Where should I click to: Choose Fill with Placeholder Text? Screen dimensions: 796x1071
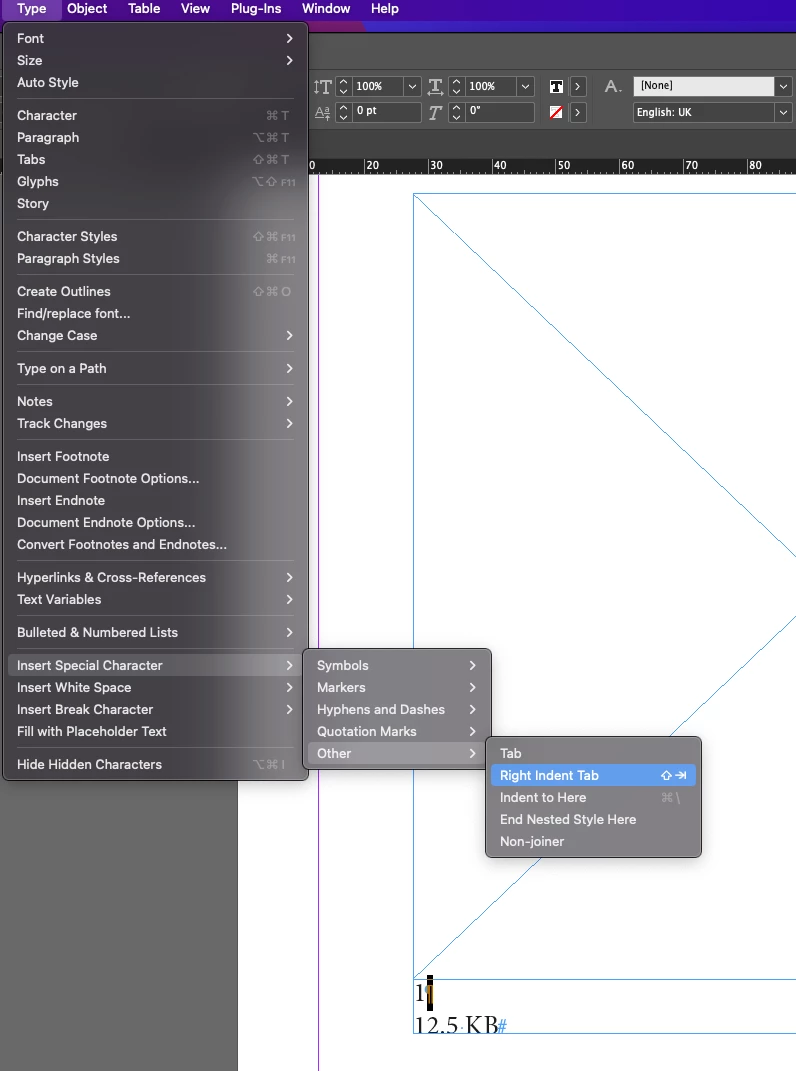(155, 732)
